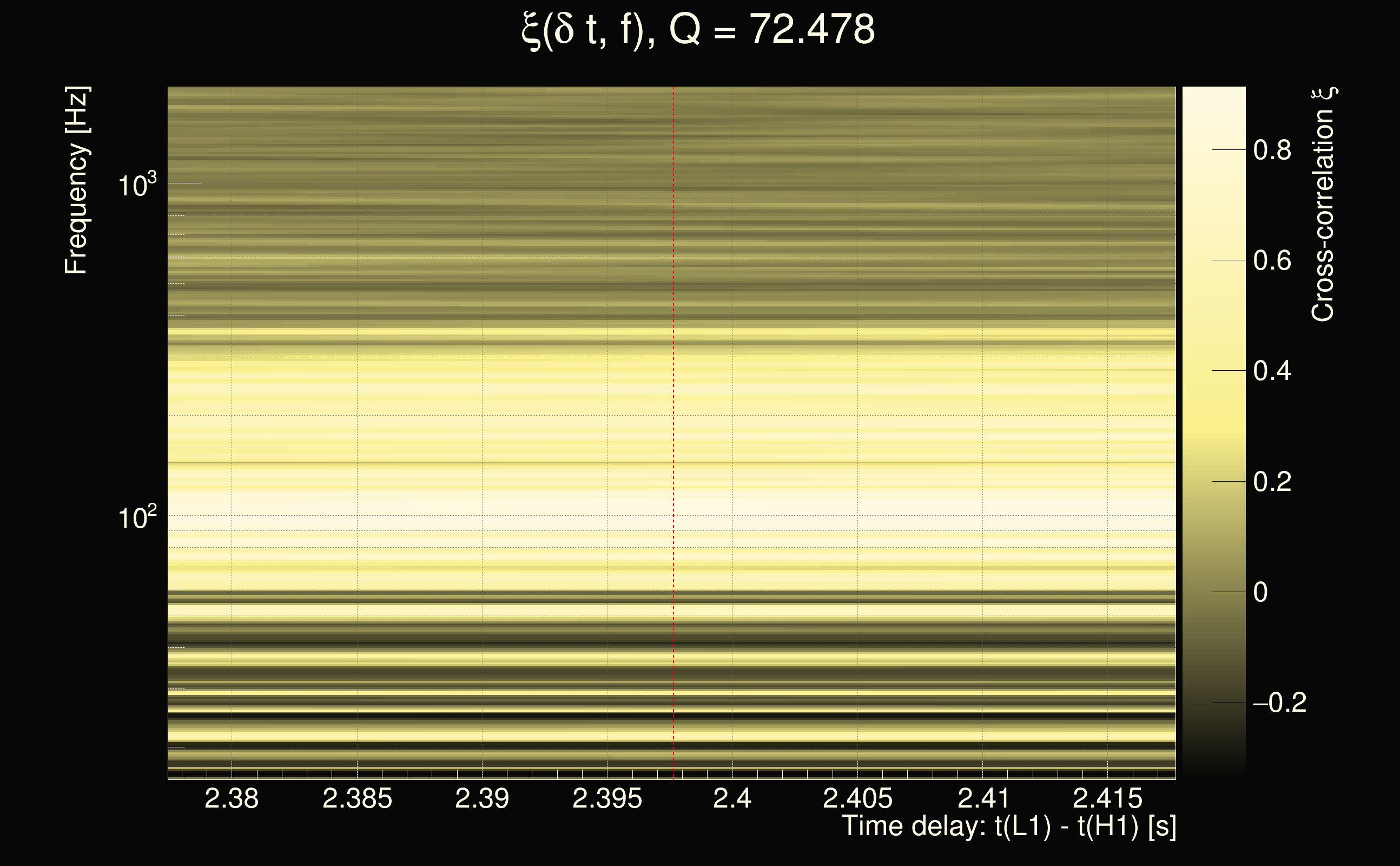Click the 0.8 tick on the colorbar

click(1272, 150)
